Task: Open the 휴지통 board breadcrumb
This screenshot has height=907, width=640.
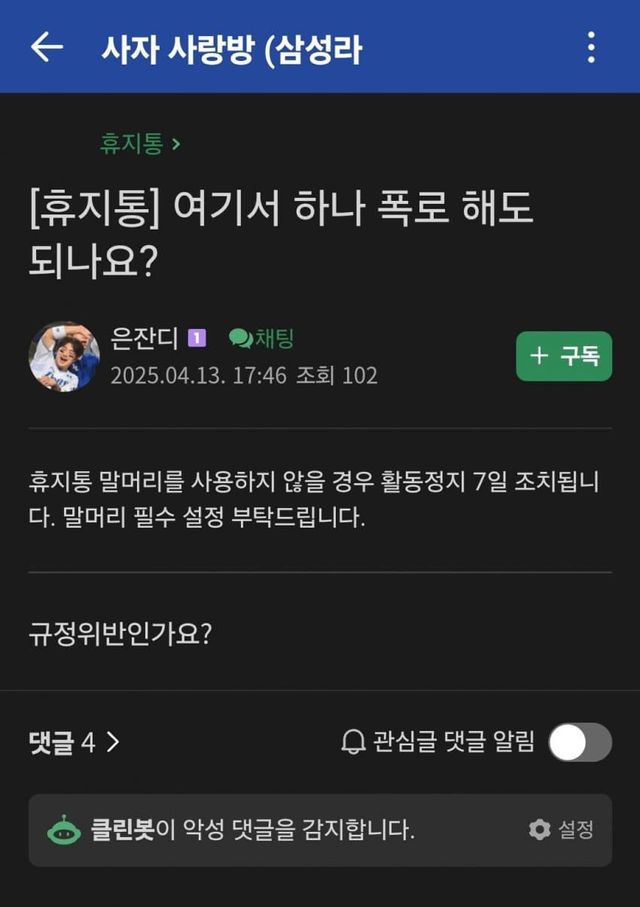Action: [x=139, y=143]
